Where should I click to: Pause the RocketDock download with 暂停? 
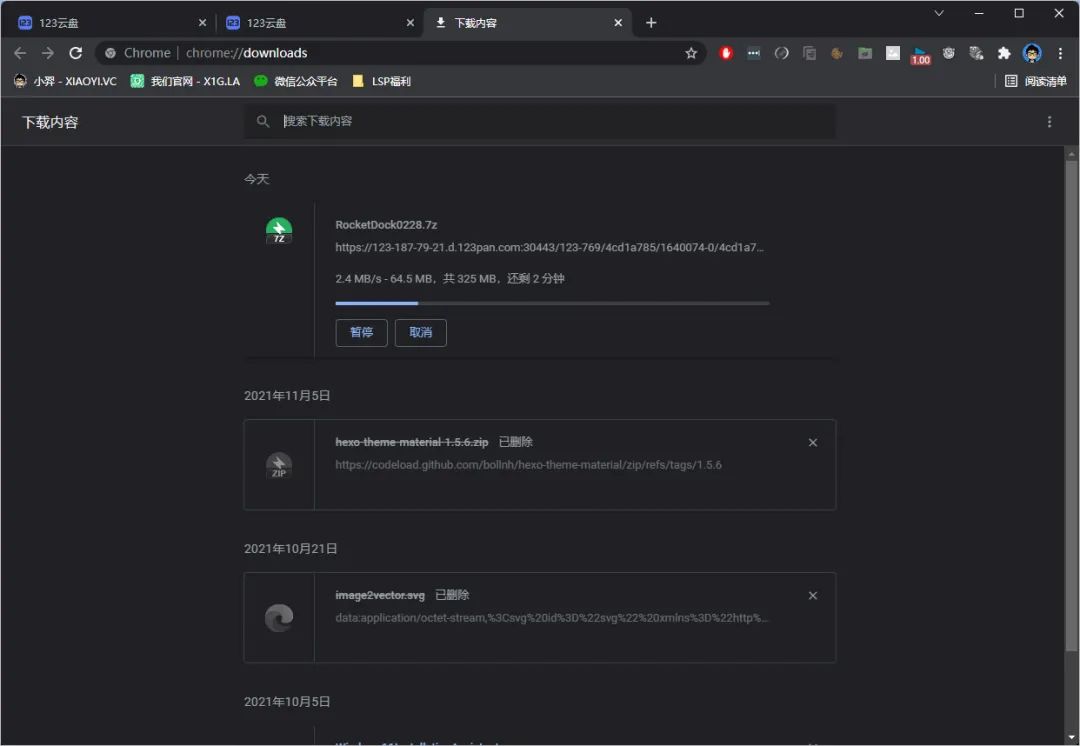[x=361, y=332]
